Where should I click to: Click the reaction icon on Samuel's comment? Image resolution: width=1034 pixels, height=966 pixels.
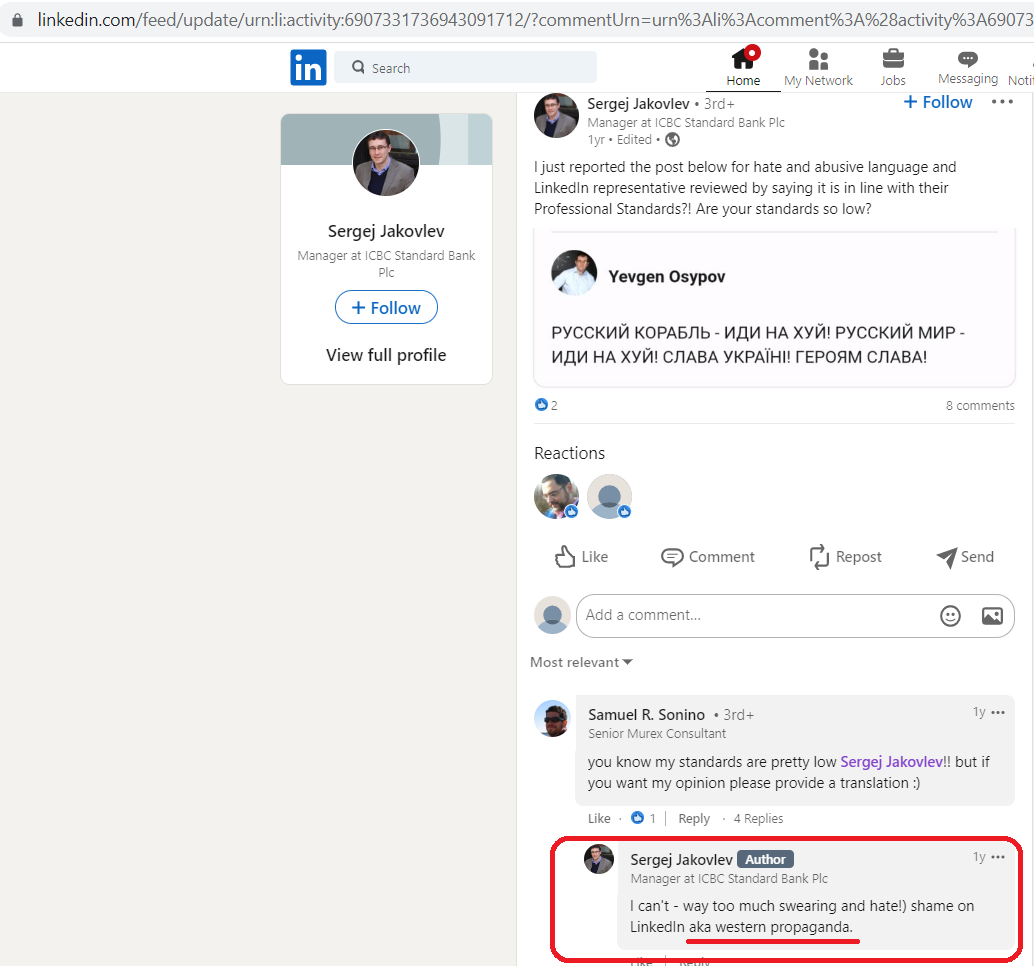[x=637, y=818]
